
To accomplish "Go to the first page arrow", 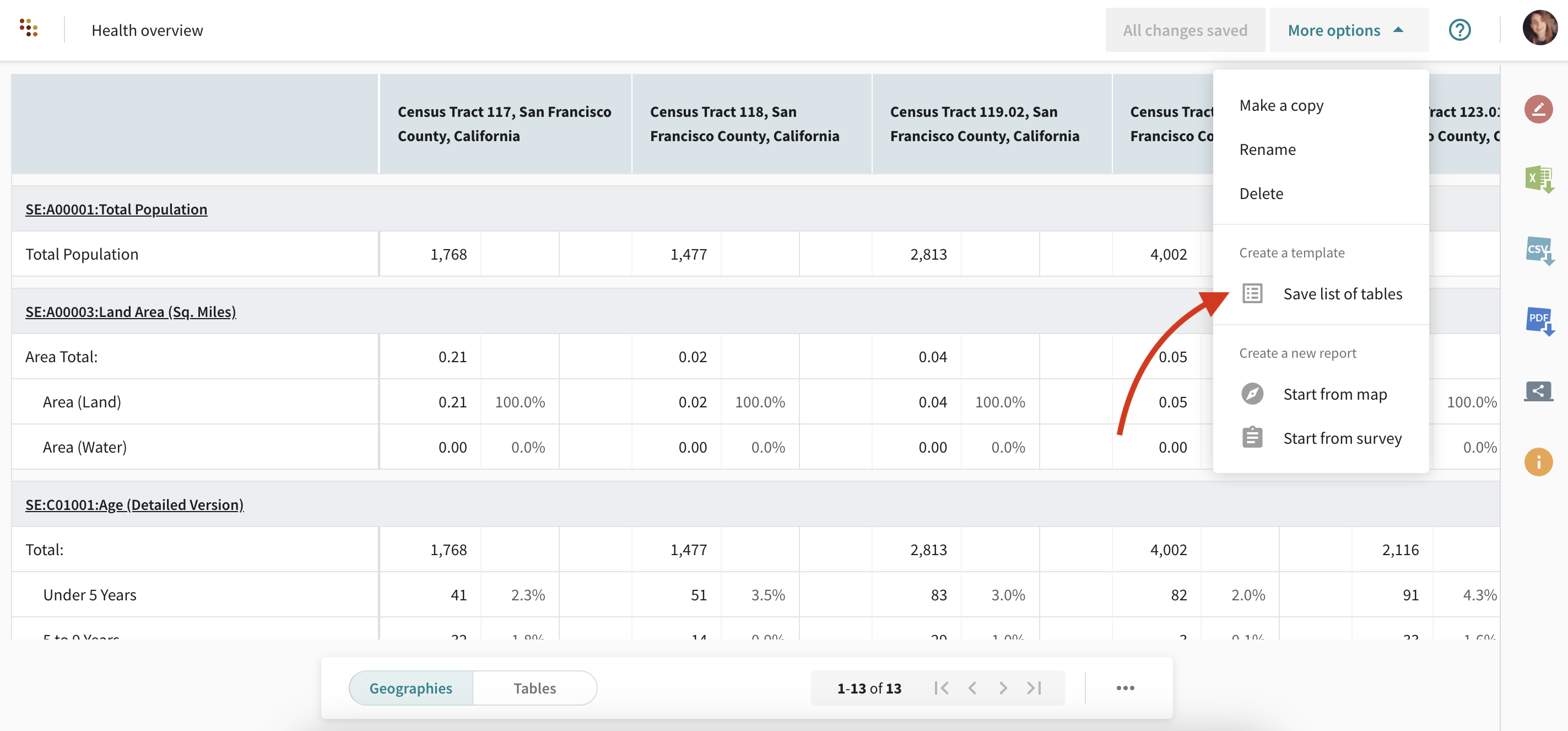I will [x=941, y=688].
